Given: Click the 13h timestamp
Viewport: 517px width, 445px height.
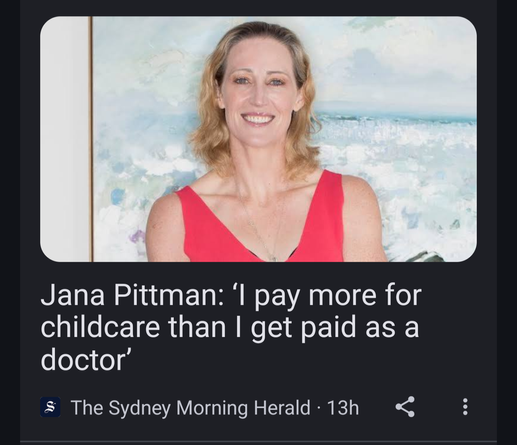Looking at the screenshot, I should click(343, 407).
